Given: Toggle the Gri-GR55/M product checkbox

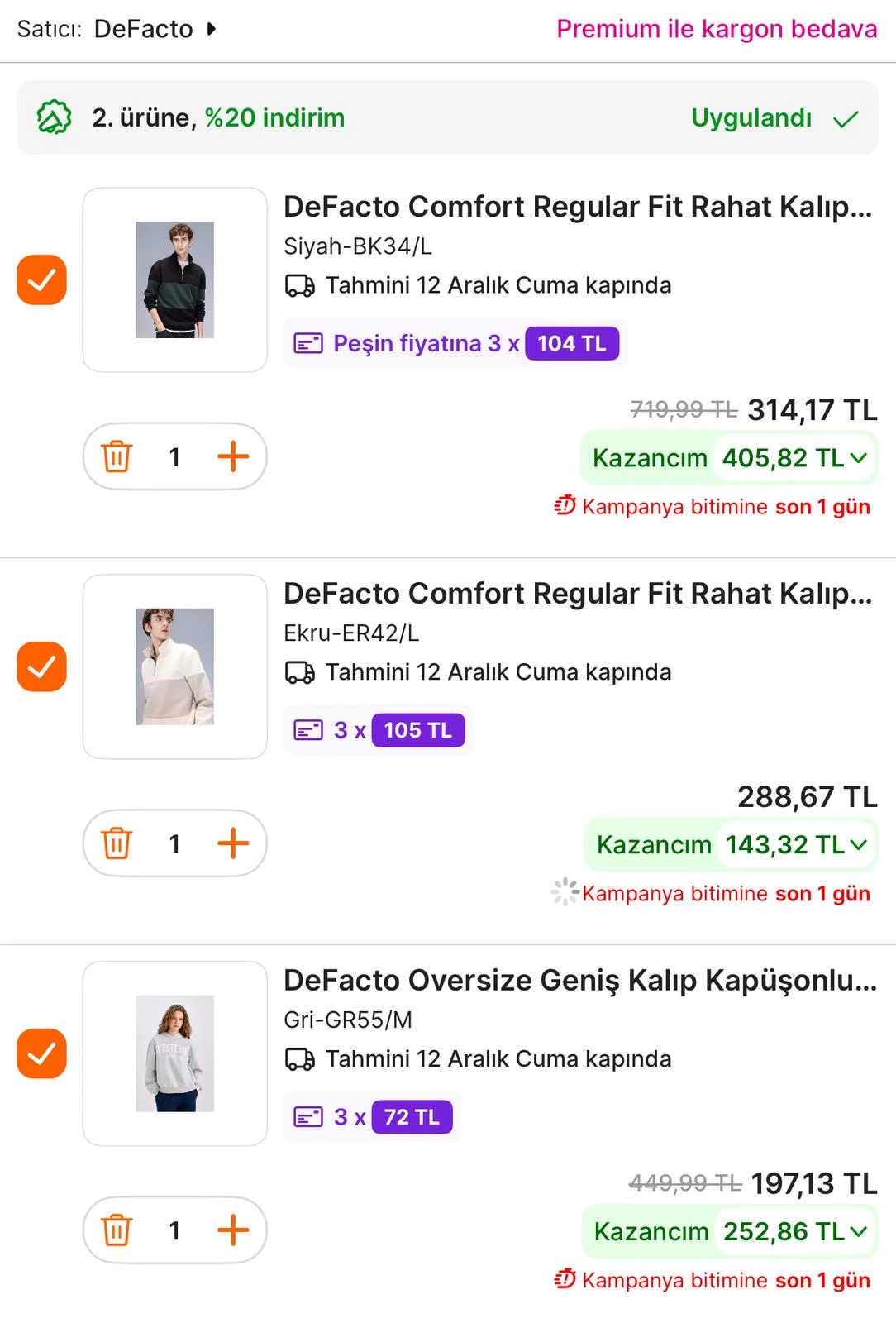Looking at the screenshot, I should [41, 1053].
